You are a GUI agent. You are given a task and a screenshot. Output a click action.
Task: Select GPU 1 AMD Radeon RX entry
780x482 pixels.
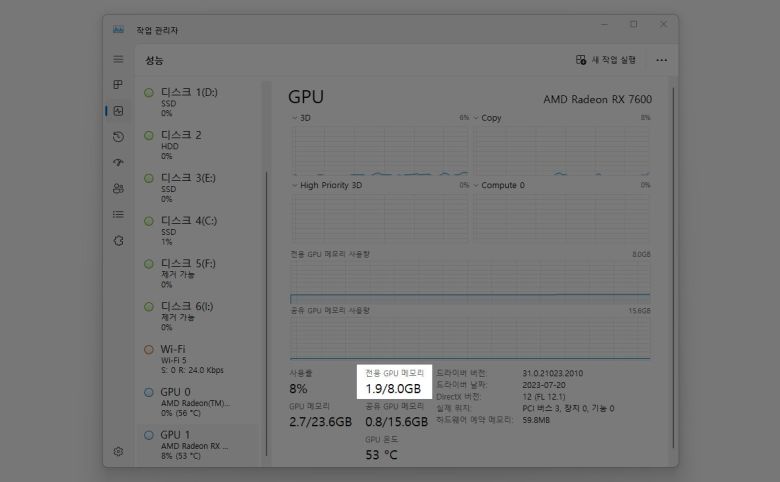coord(199,445)
